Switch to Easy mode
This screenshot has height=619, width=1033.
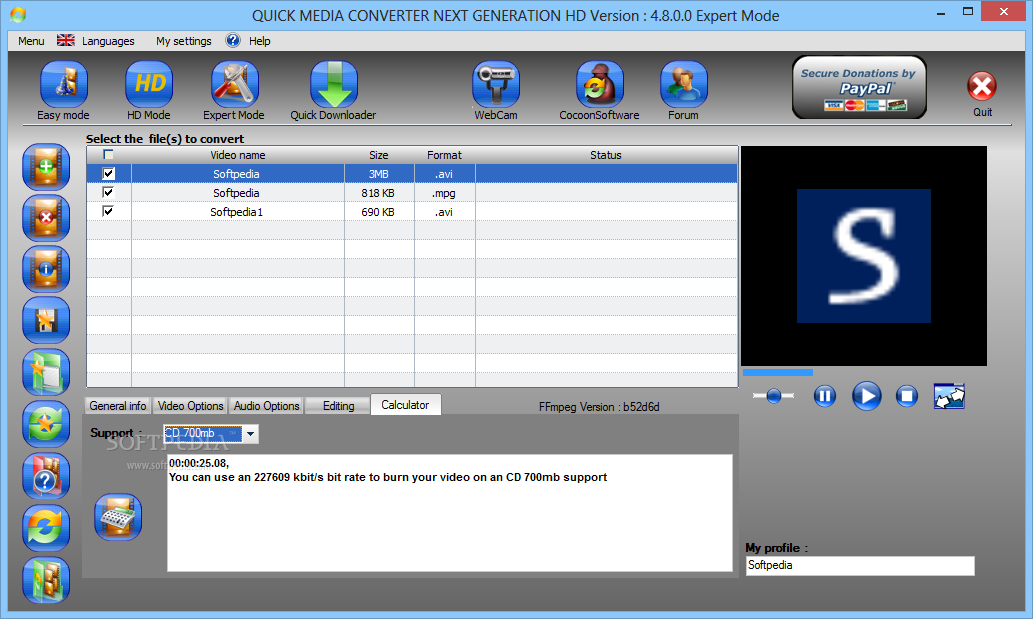pos(63,84)
